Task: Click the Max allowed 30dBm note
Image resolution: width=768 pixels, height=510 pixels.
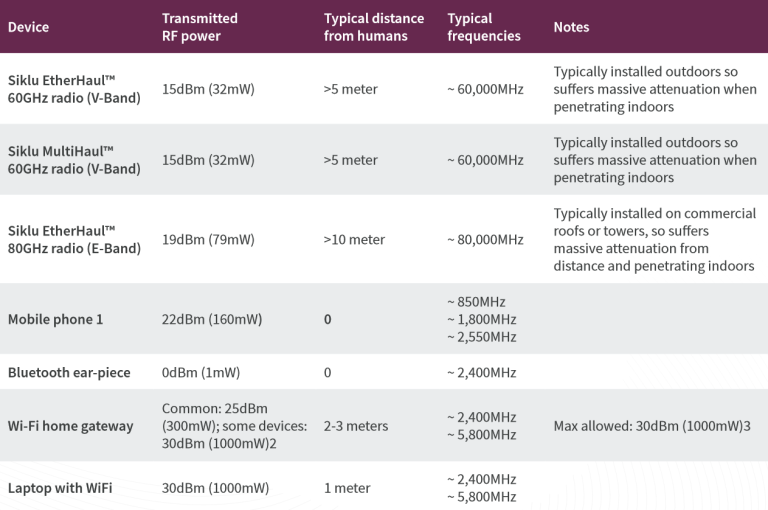Action: click(652, 426)
